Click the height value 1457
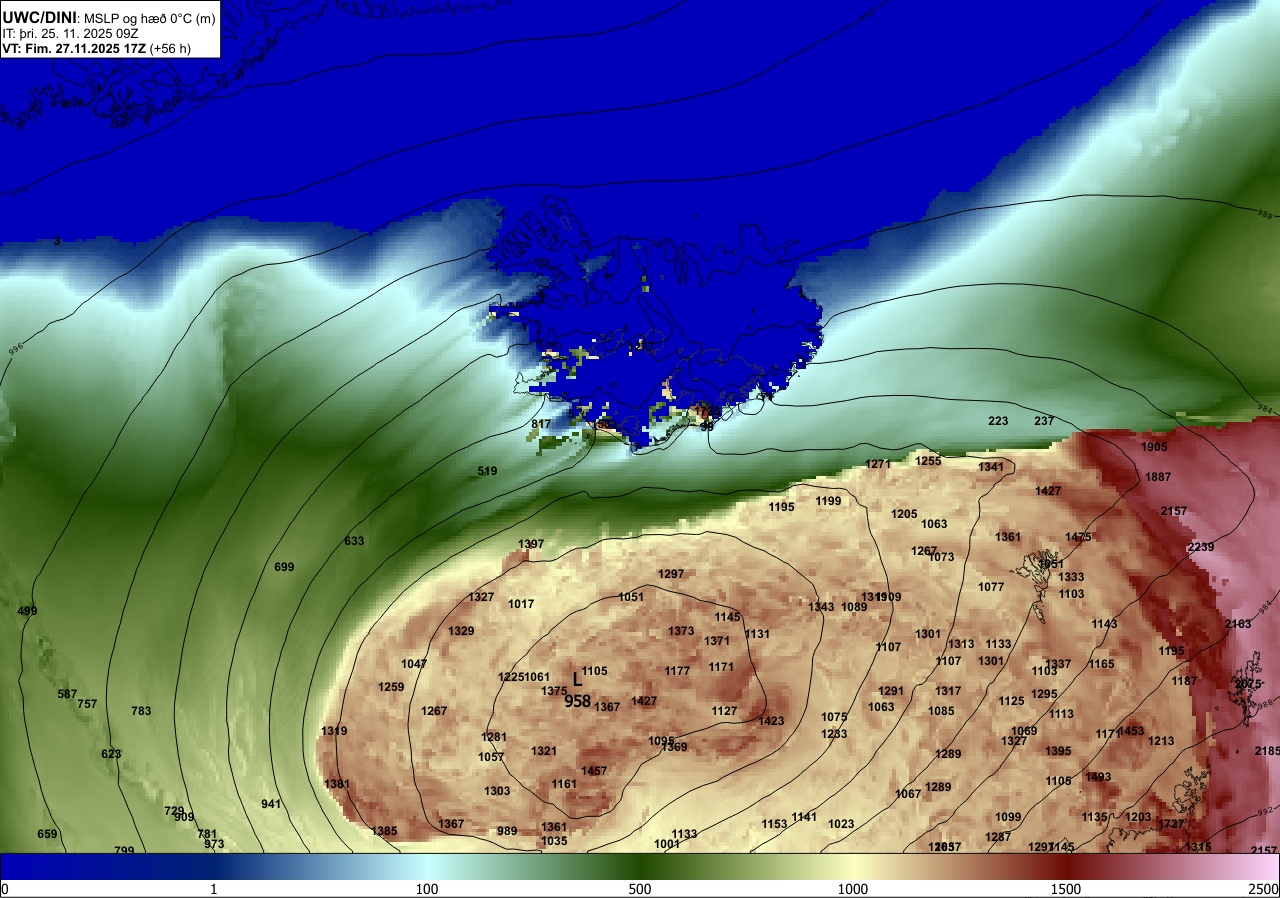Image resolution: width=1280 pixels, height=898 pixels. (x=594, y=771)
